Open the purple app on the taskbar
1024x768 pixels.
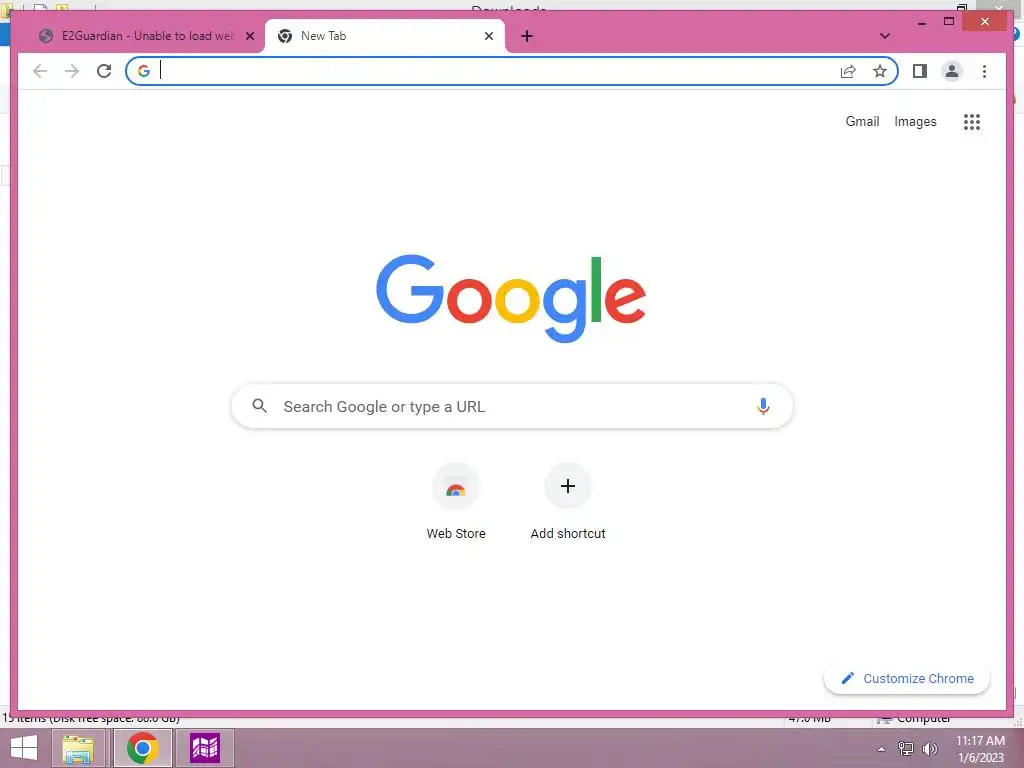[204, 748]
